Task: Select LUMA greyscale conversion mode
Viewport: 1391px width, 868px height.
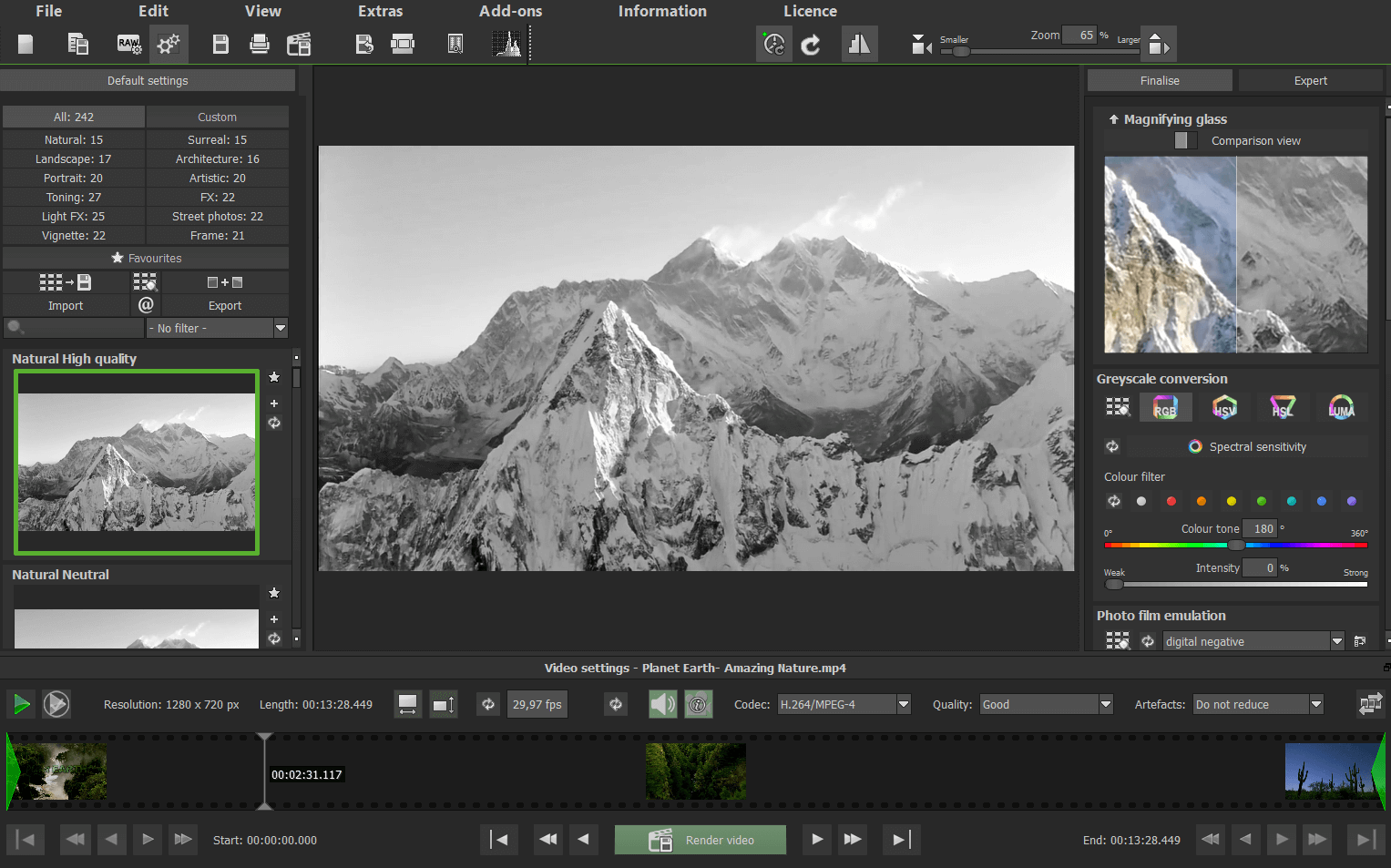Action: pos(1341,407)
